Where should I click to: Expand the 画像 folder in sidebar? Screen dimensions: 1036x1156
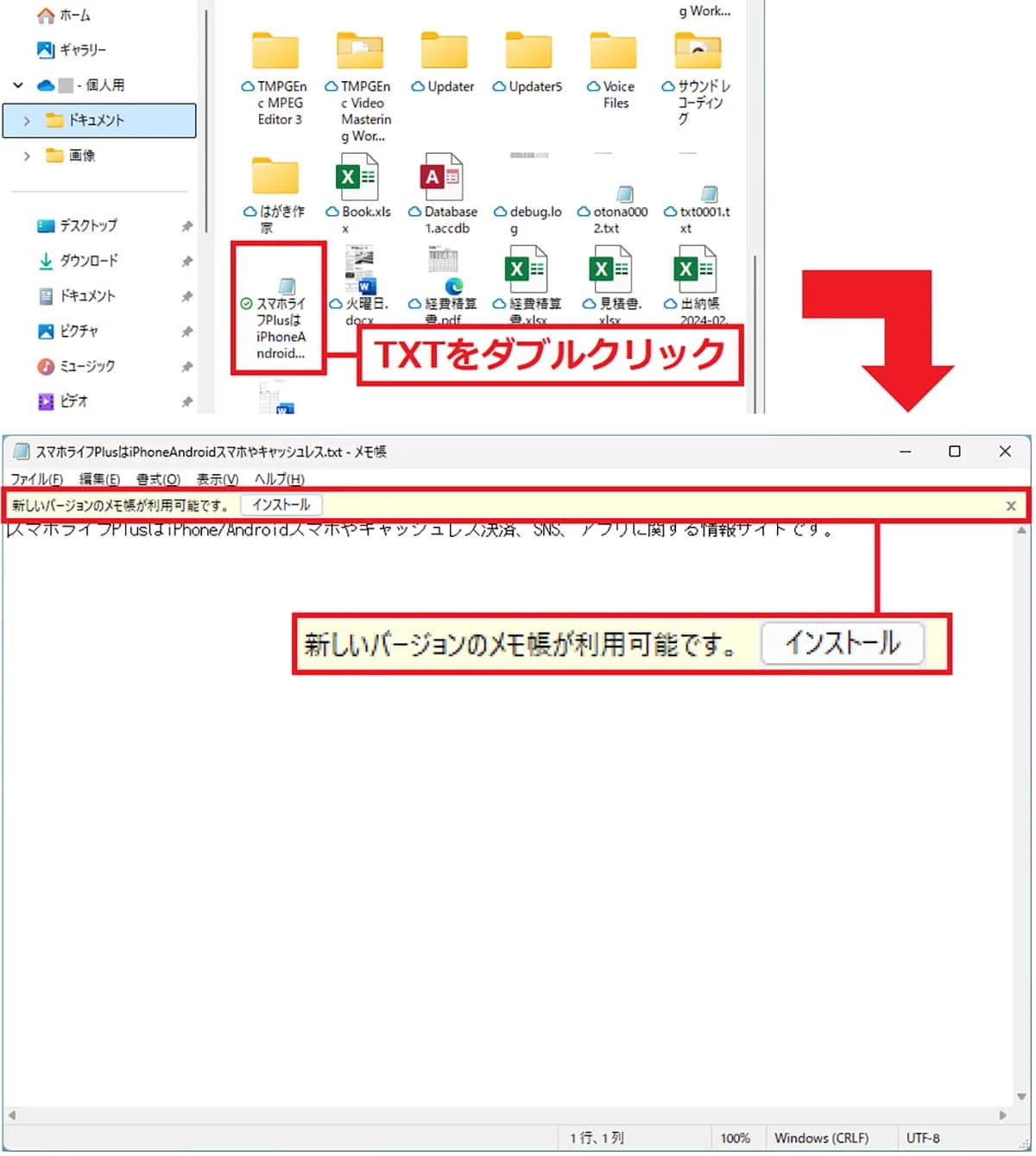click(27, 156)
